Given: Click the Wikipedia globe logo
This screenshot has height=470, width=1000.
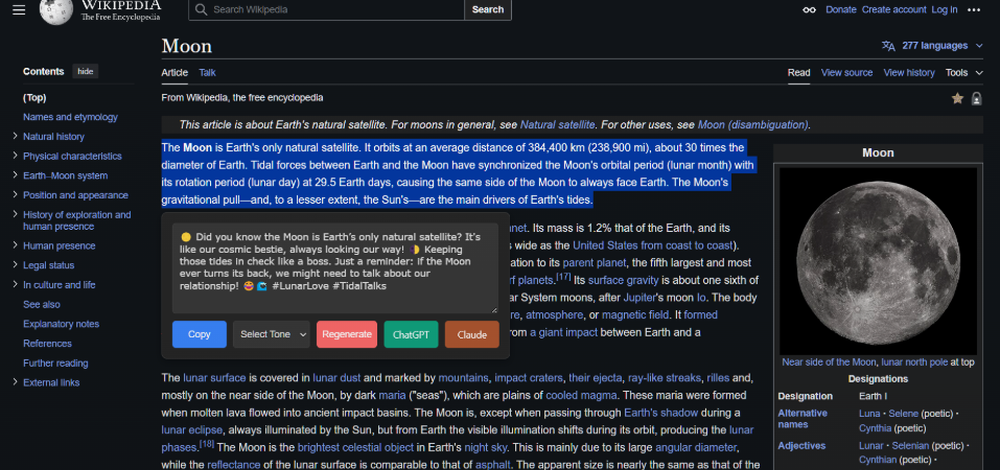Looking at the screenshot, I should 56,11.
